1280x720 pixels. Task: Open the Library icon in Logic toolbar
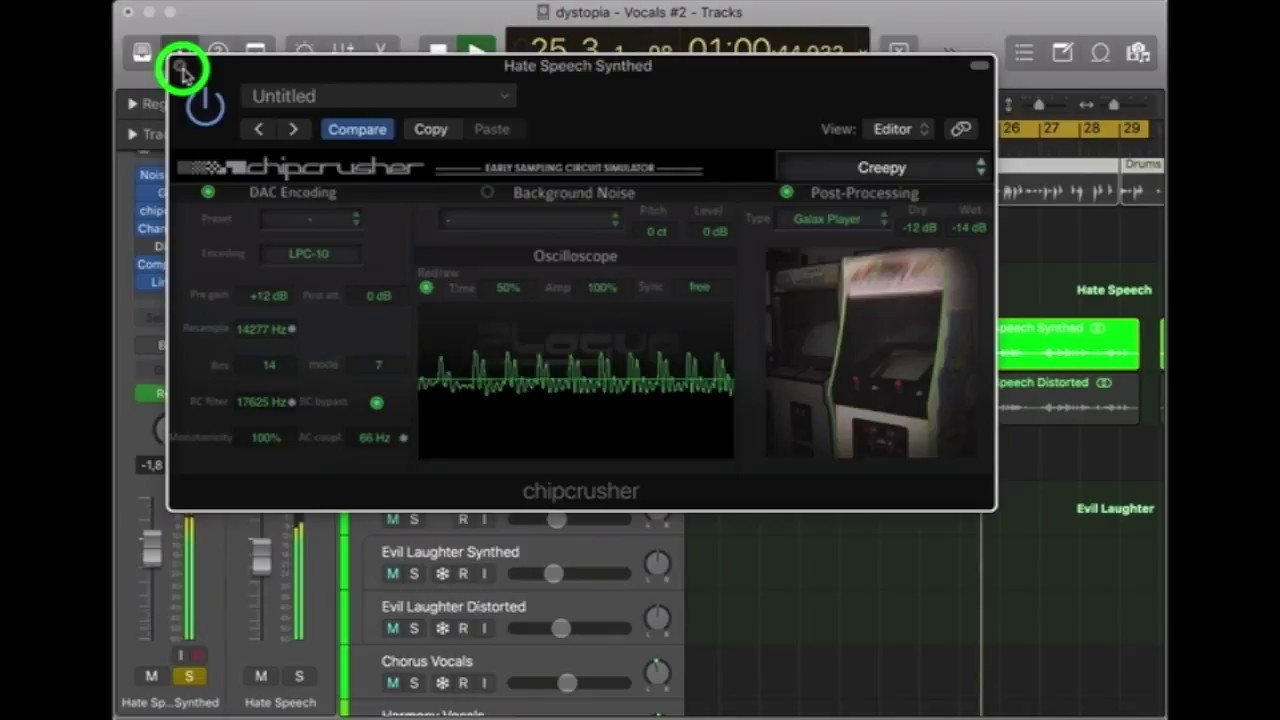tap(142, 53)
